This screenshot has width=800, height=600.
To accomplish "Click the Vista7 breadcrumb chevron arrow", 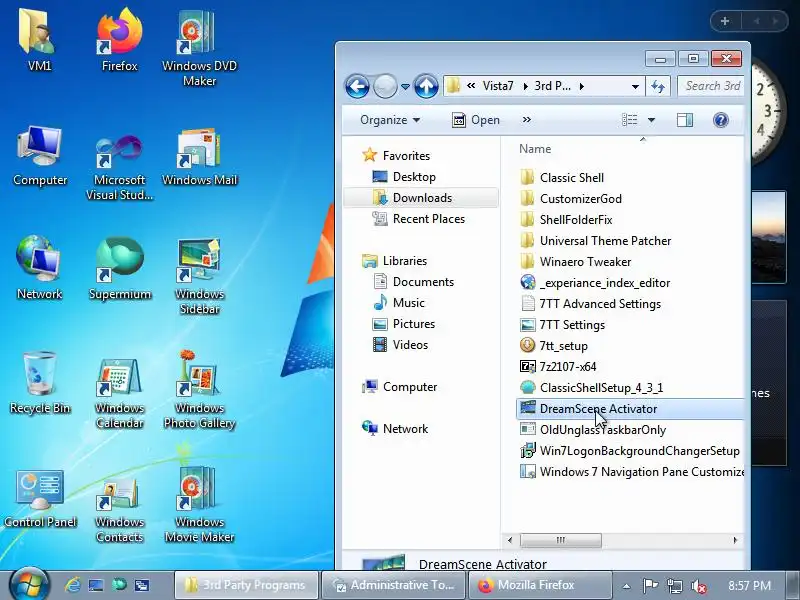I will tap(525, 86).
